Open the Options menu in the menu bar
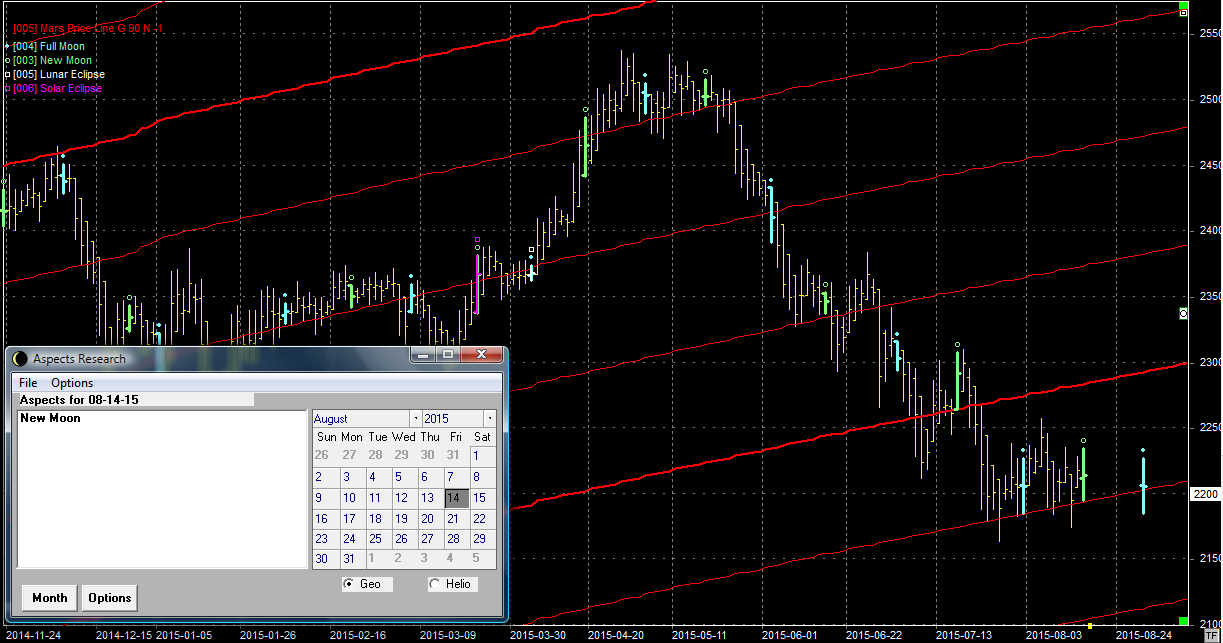This screenshot has width=1223, height=643. pyautogui.click(x=72, y=383)
